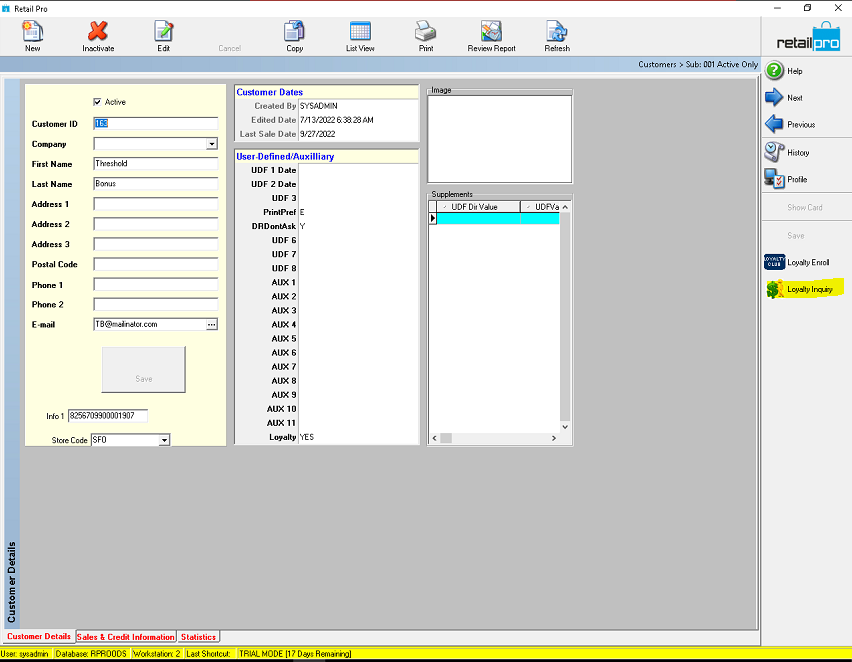Click Show Card in the side menu

804,208
